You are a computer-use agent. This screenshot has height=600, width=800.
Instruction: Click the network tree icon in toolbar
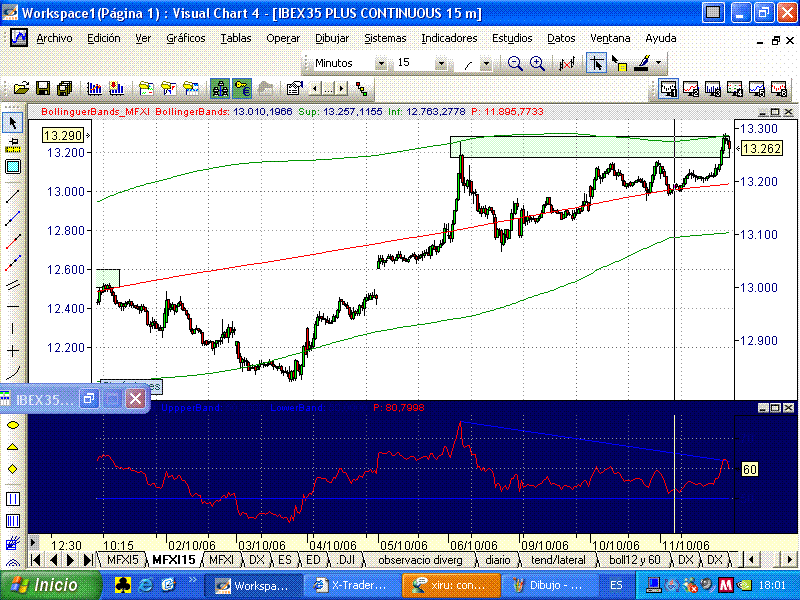coord(362,89)
